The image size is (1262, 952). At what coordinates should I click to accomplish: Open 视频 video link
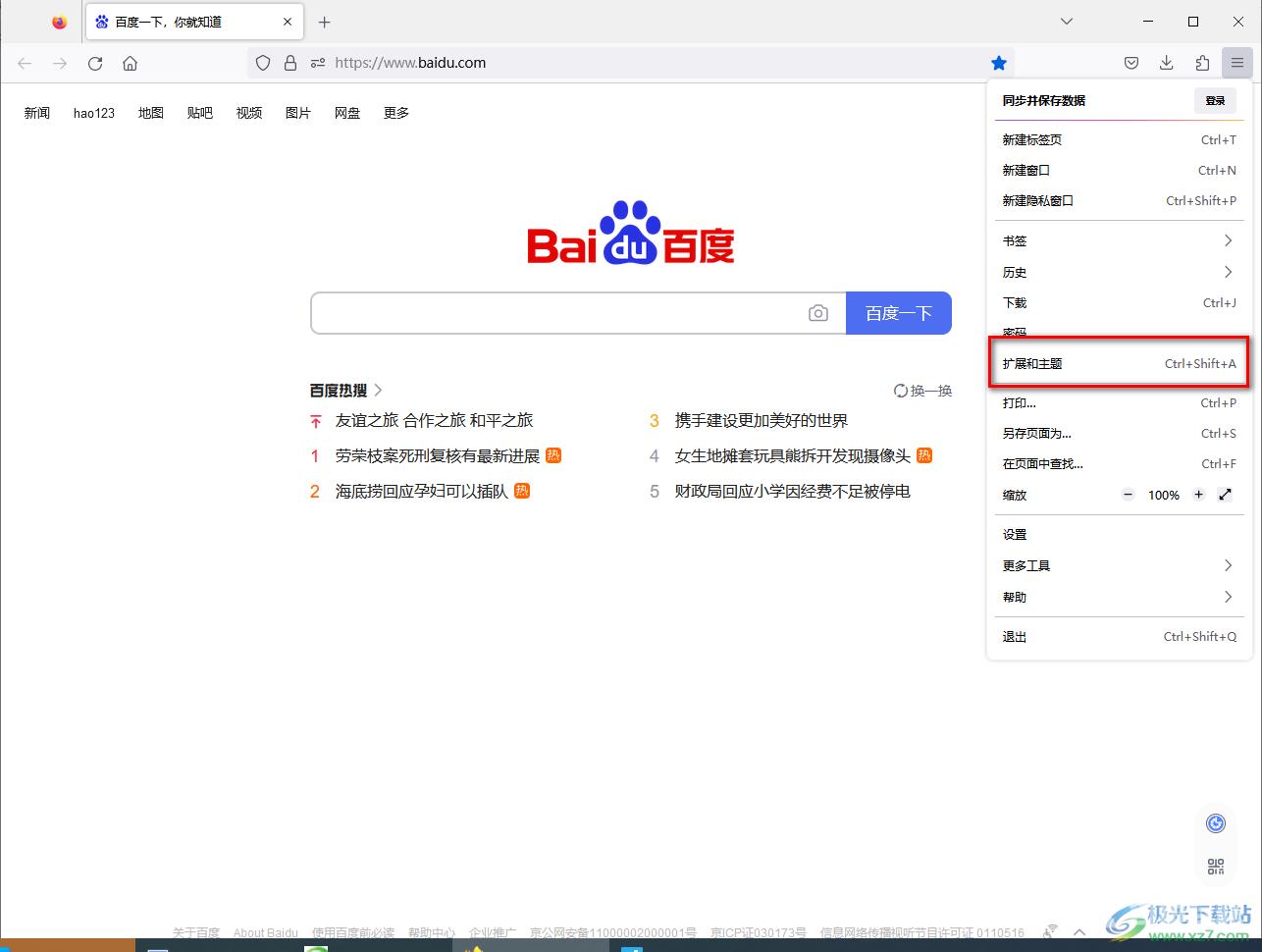click(249, 113)
